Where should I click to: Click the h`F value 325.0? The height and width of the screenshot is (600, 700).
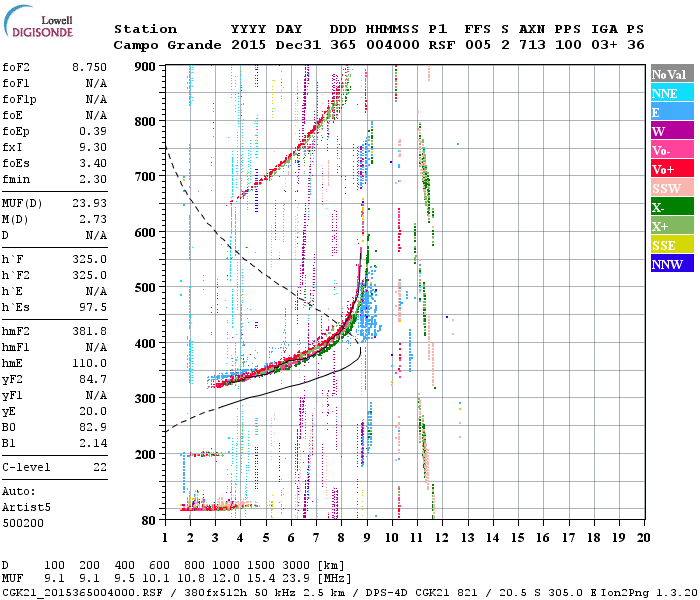(89, 259)
